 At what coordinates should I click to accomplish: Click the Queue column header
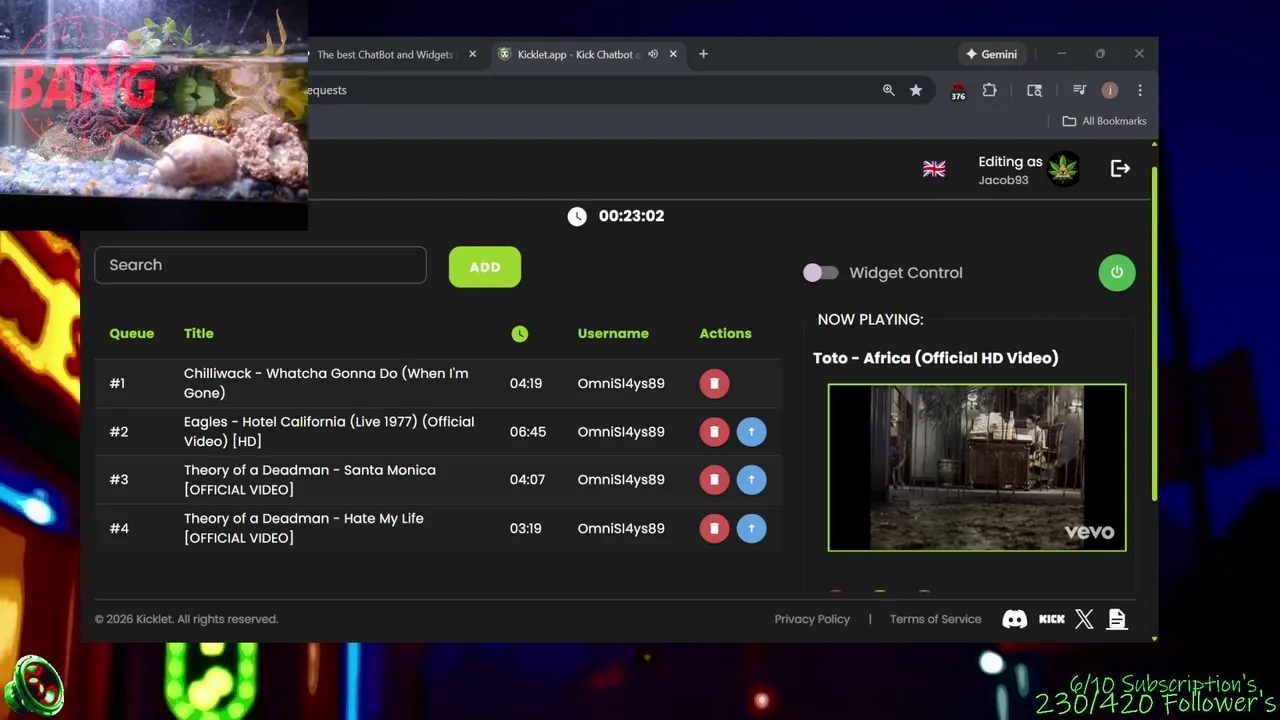click(x=132, y=333)
